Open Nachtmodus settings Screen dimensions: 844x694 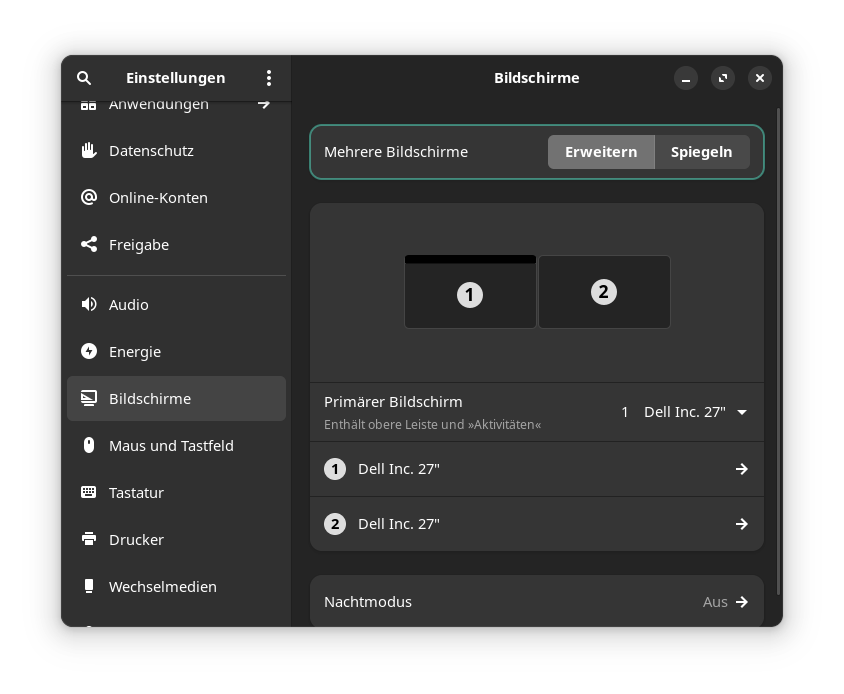(x=537, y=602)
